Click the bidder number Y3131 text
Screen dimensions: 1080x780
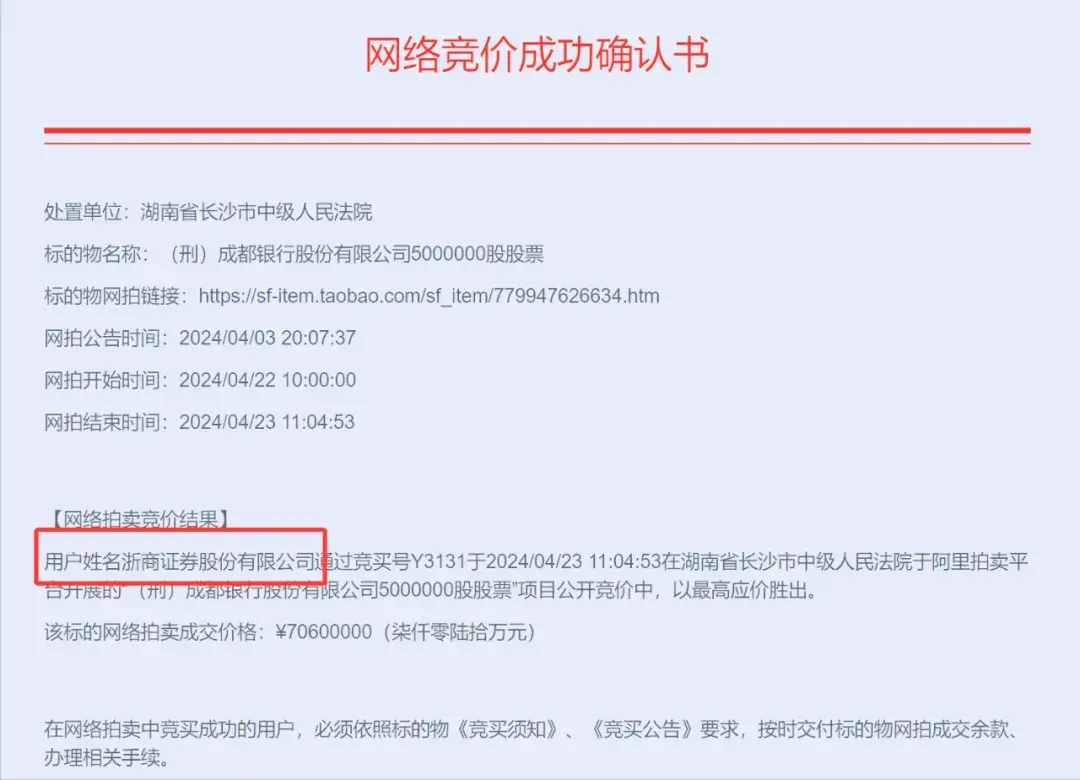click(439, 562)
